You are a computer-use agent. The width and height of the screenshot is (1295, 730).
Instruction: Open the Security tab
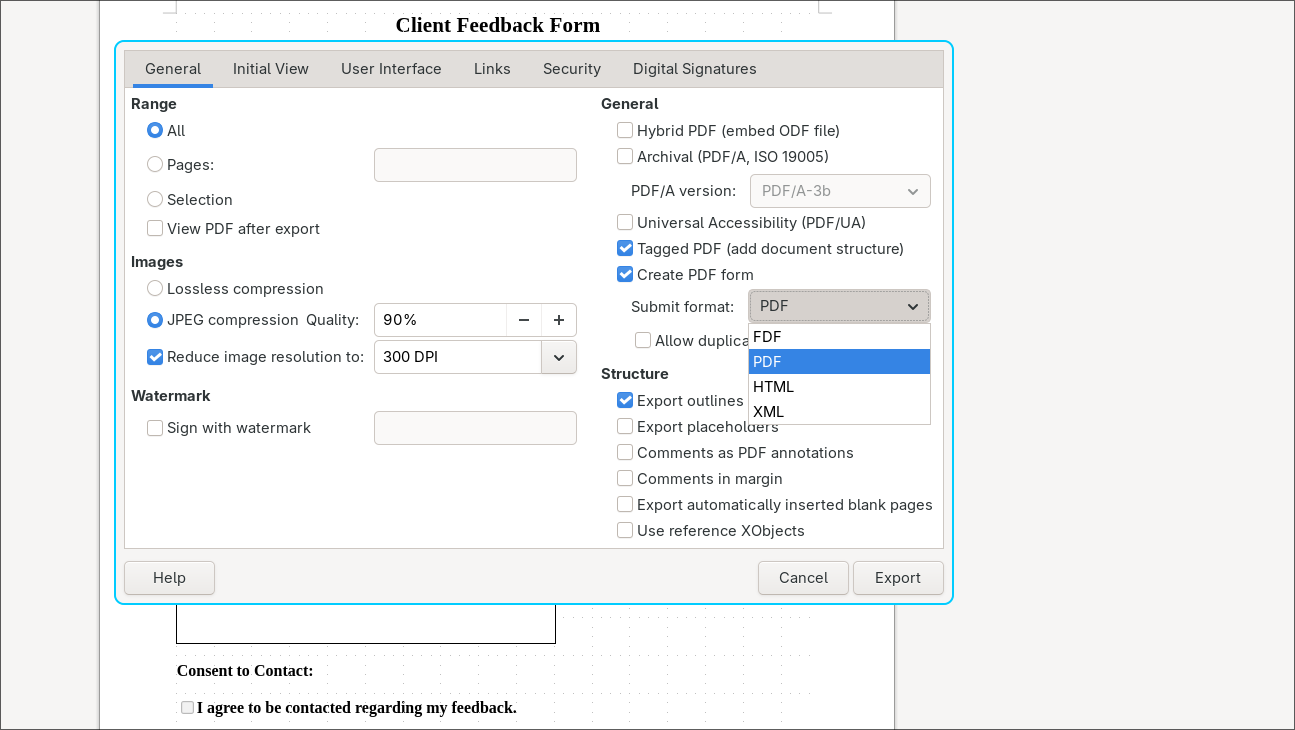pyautogui.click(x=572, y=69)
